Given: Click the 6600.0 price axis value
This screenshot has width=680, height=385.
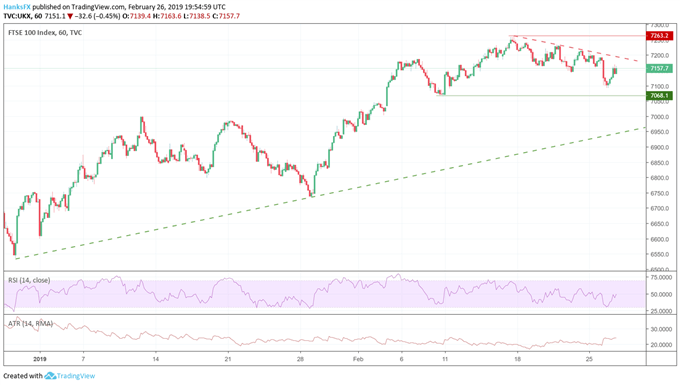Looking at the screenshot, I should coord(659,239).
